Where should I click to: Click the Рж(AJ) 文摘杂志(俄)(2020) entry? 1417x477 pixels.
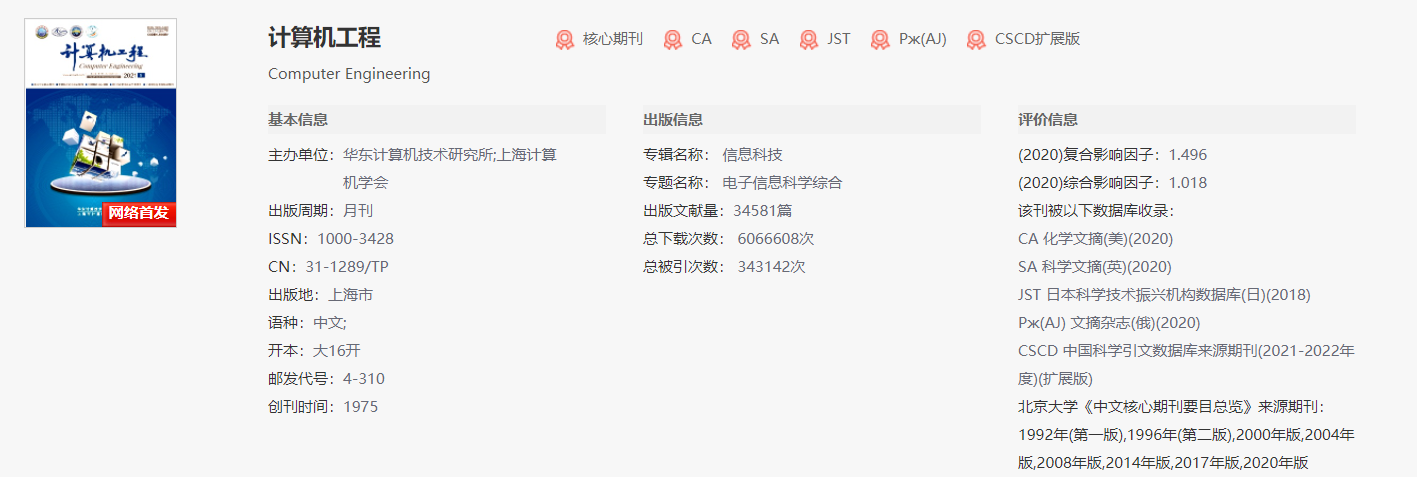coord(1109,323)
